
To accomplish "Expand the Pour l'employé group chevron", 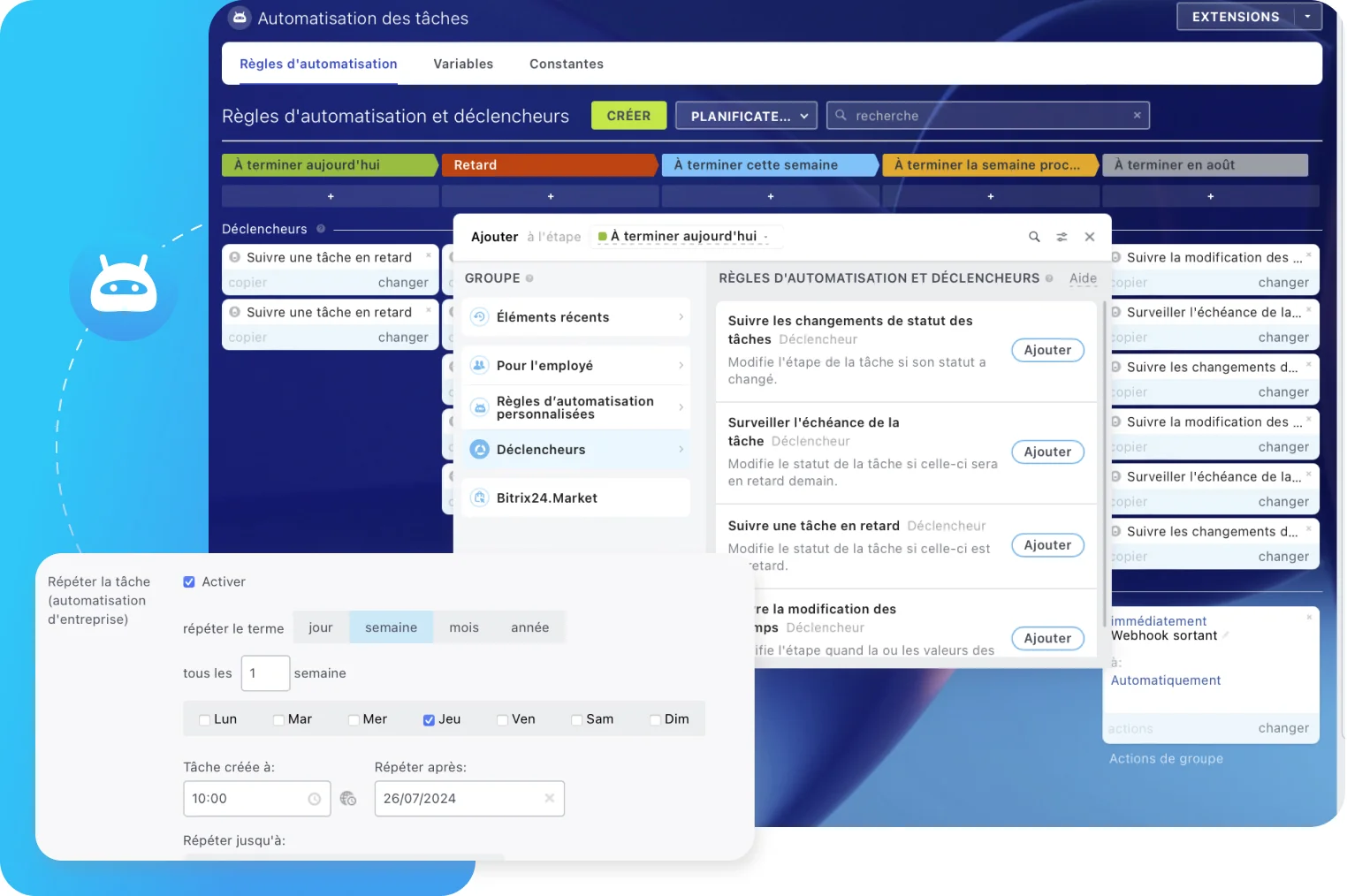I will tap(680, 364).
